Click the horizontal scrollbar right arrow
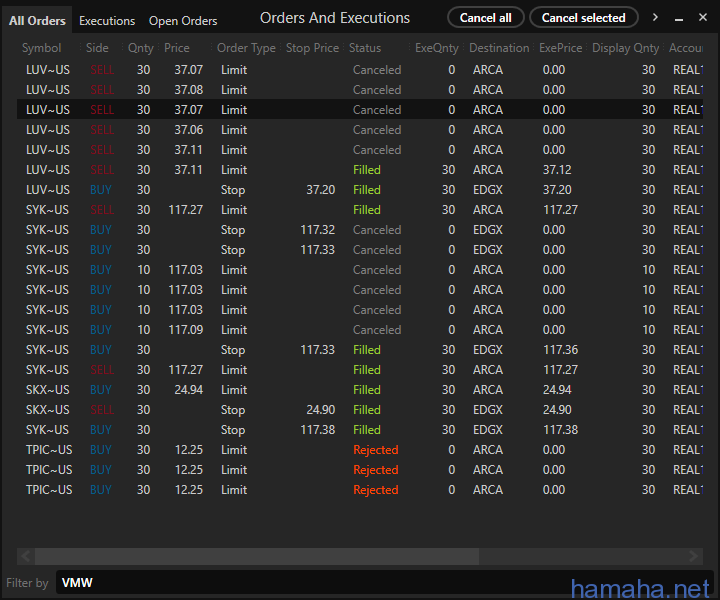The width and height of the screenshot is (720, 600). tap(694, 556)
